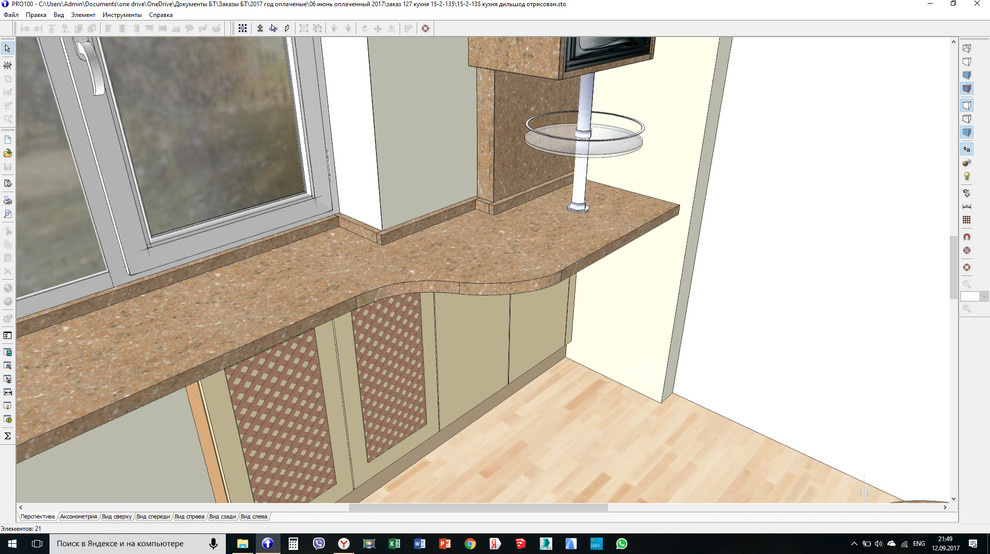
Task: Click the Sigma report icon
Action: (7, 436)
